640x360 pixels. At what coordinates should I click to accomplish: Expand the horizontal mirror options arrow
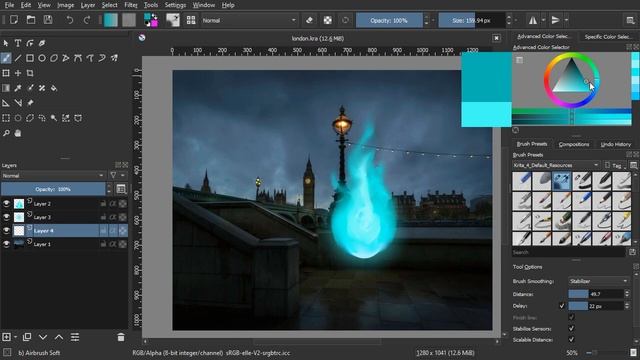coord(543,20)
